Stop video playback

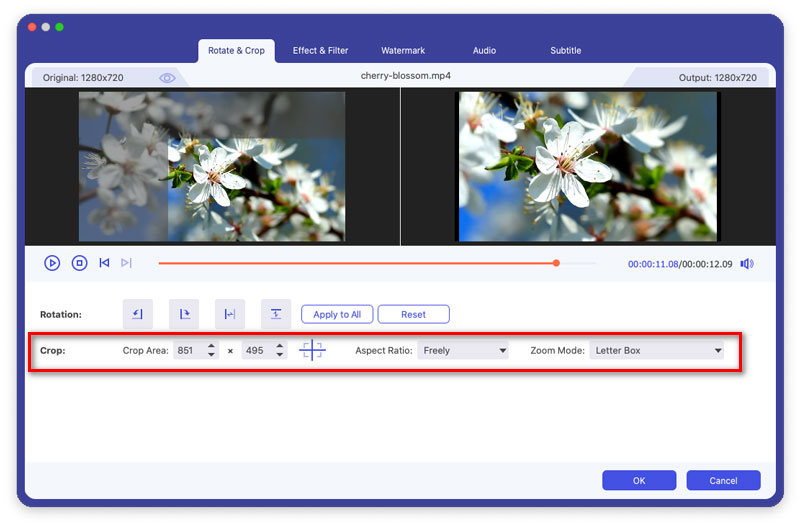tap(79, 263)
